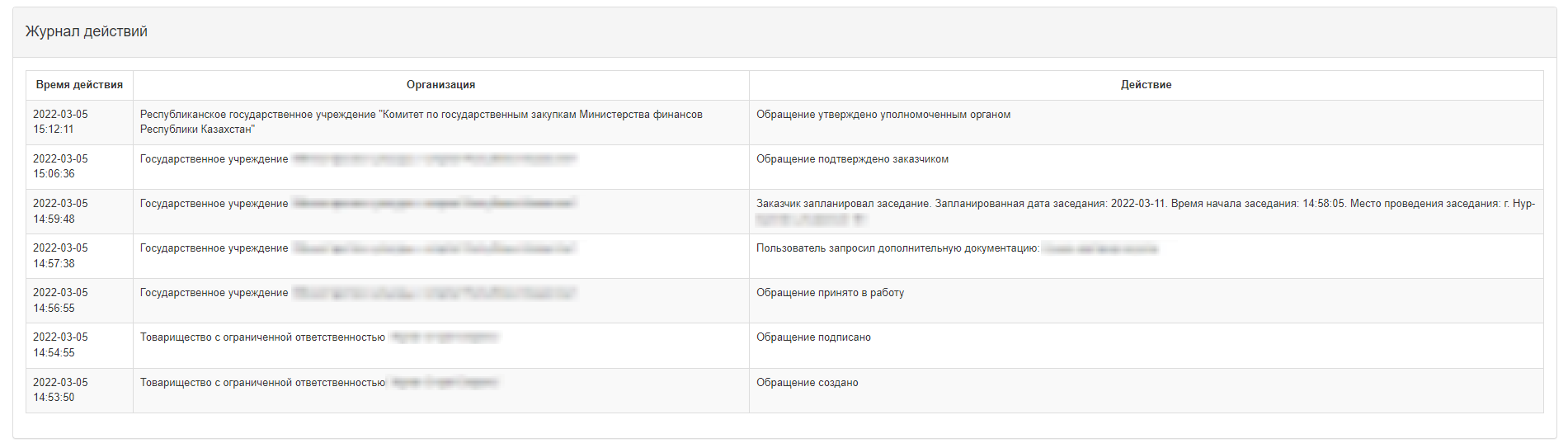The width and height of the screenshot is (1568, 448).
Task: Select the 'Организация' column header
Action: click(x=440, y=85)
